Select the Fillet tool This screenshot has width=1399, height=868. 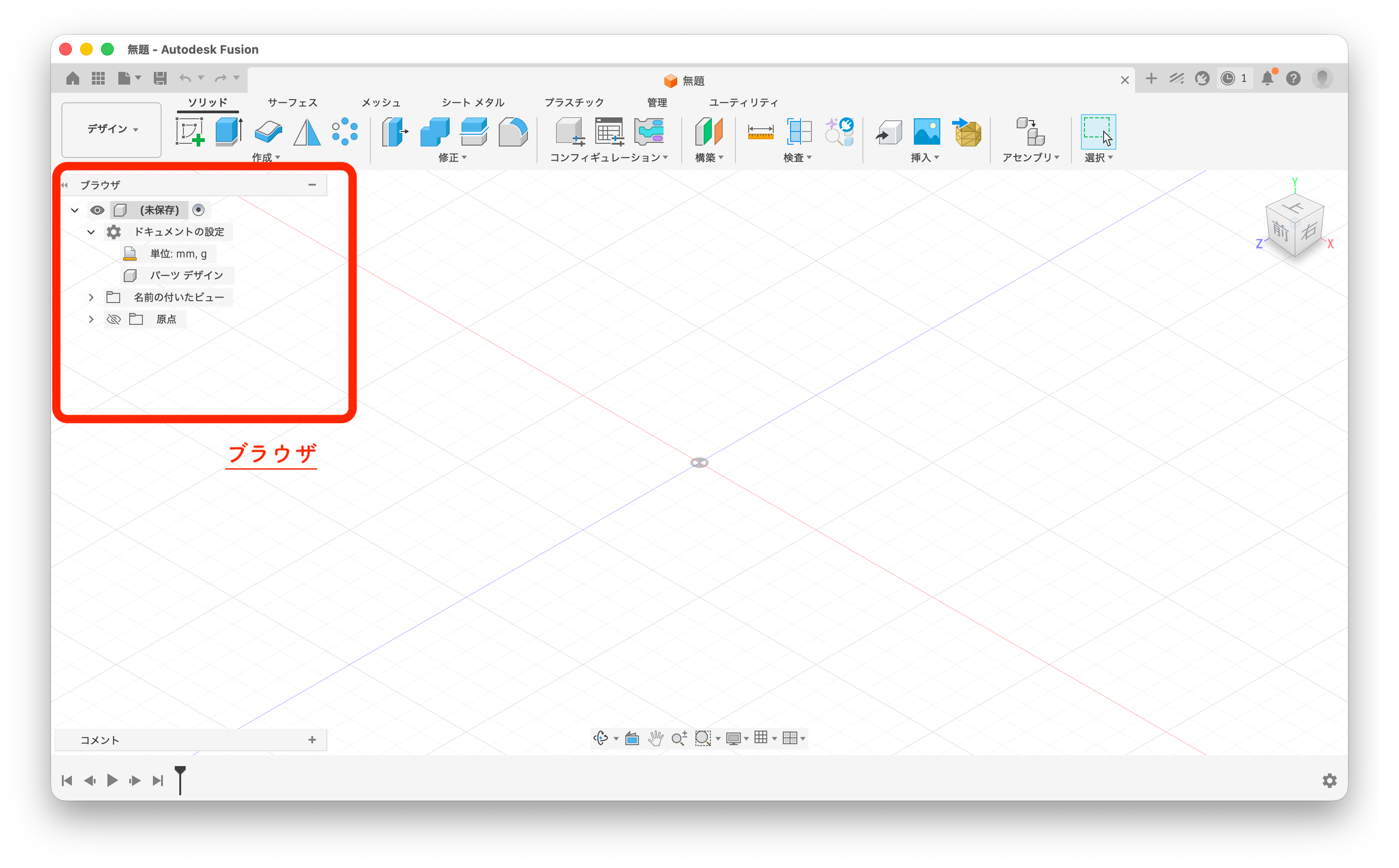click(513, 132)
